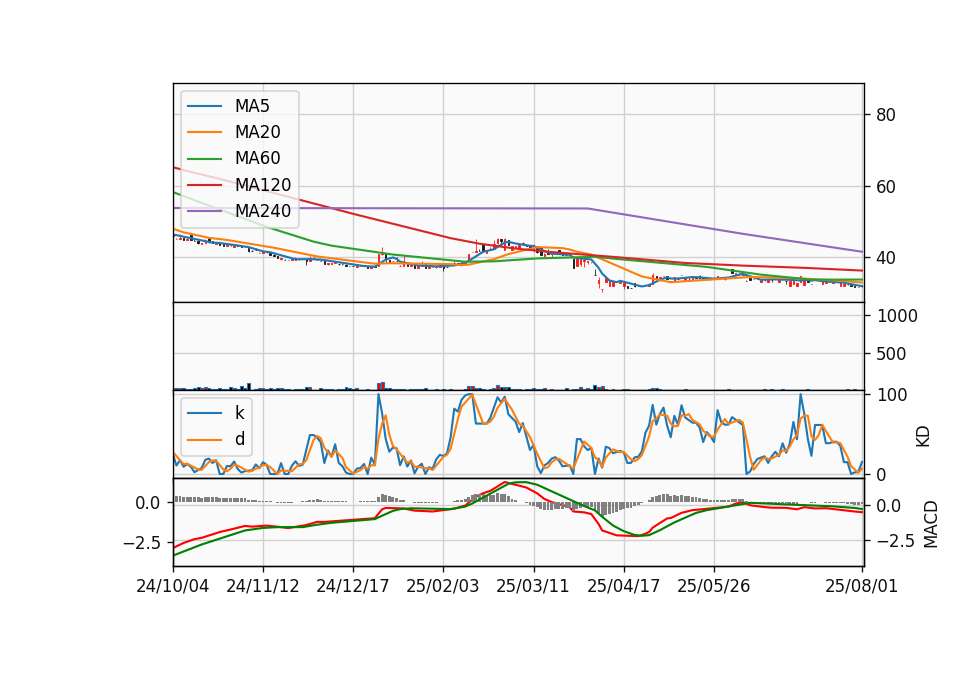
Task: Click the 25/03/11 date axis label
Action: pyautogui.click(x=533, y=586)
